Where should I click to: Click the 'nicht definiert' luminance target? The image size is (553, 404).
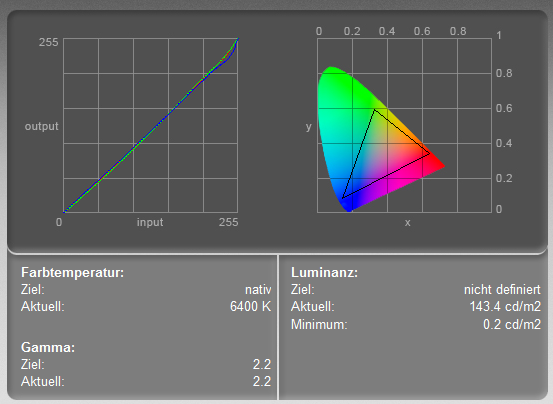[502, 289]
